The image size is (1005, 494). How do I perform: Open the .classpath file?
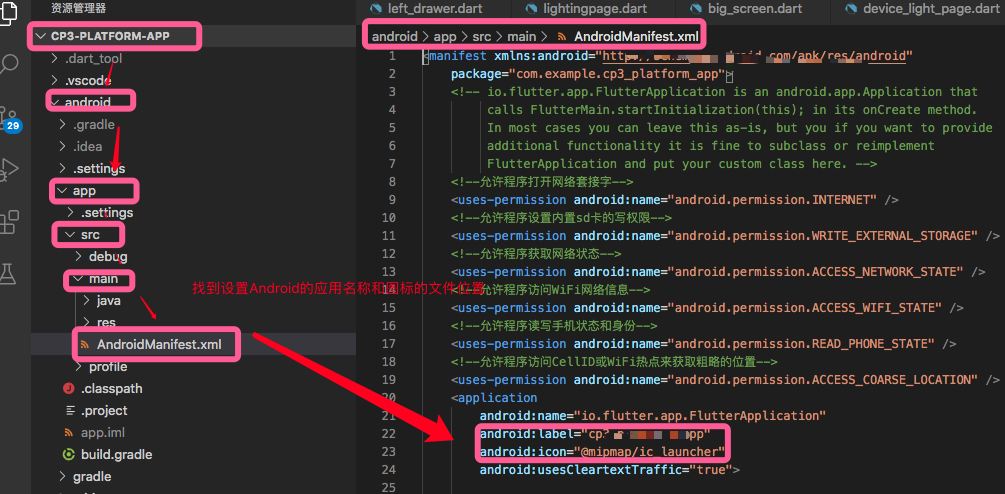tap(112, 388)
